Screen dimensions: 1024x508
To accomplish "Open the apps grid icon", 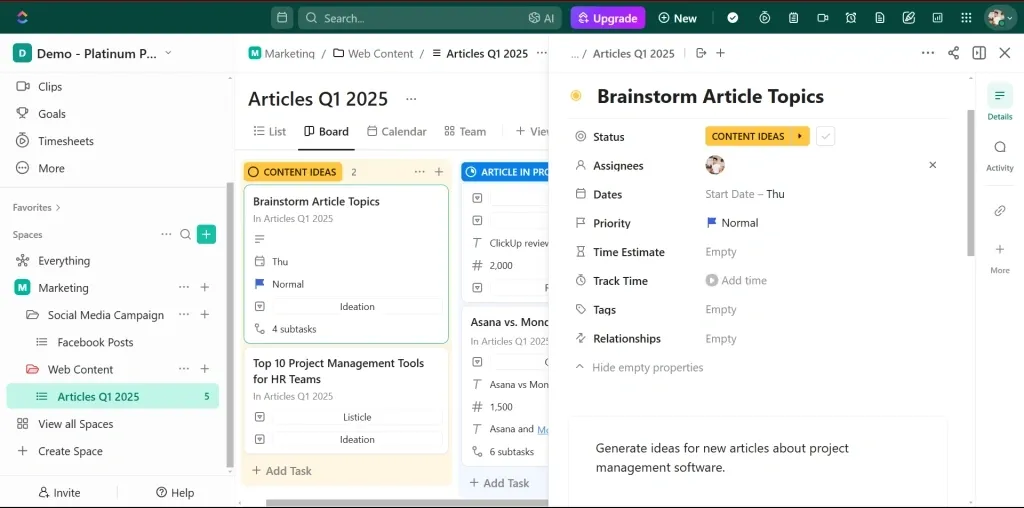I will [x=966, y=18].
